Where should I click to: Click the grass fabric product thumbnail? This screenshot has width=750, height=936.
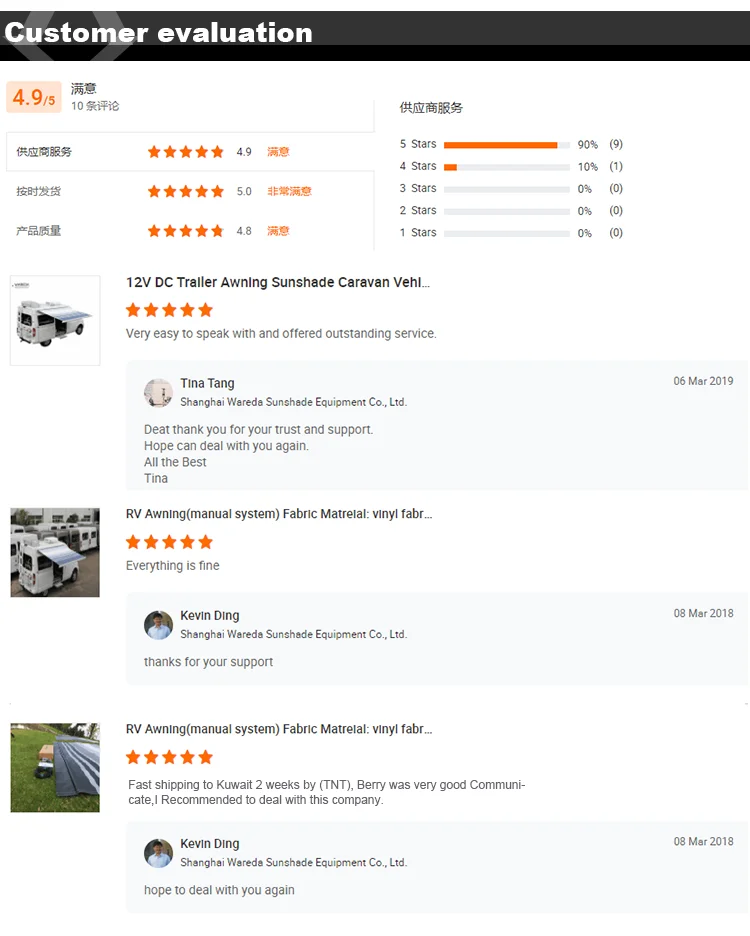pyautogui.click(x=55, y=767)
